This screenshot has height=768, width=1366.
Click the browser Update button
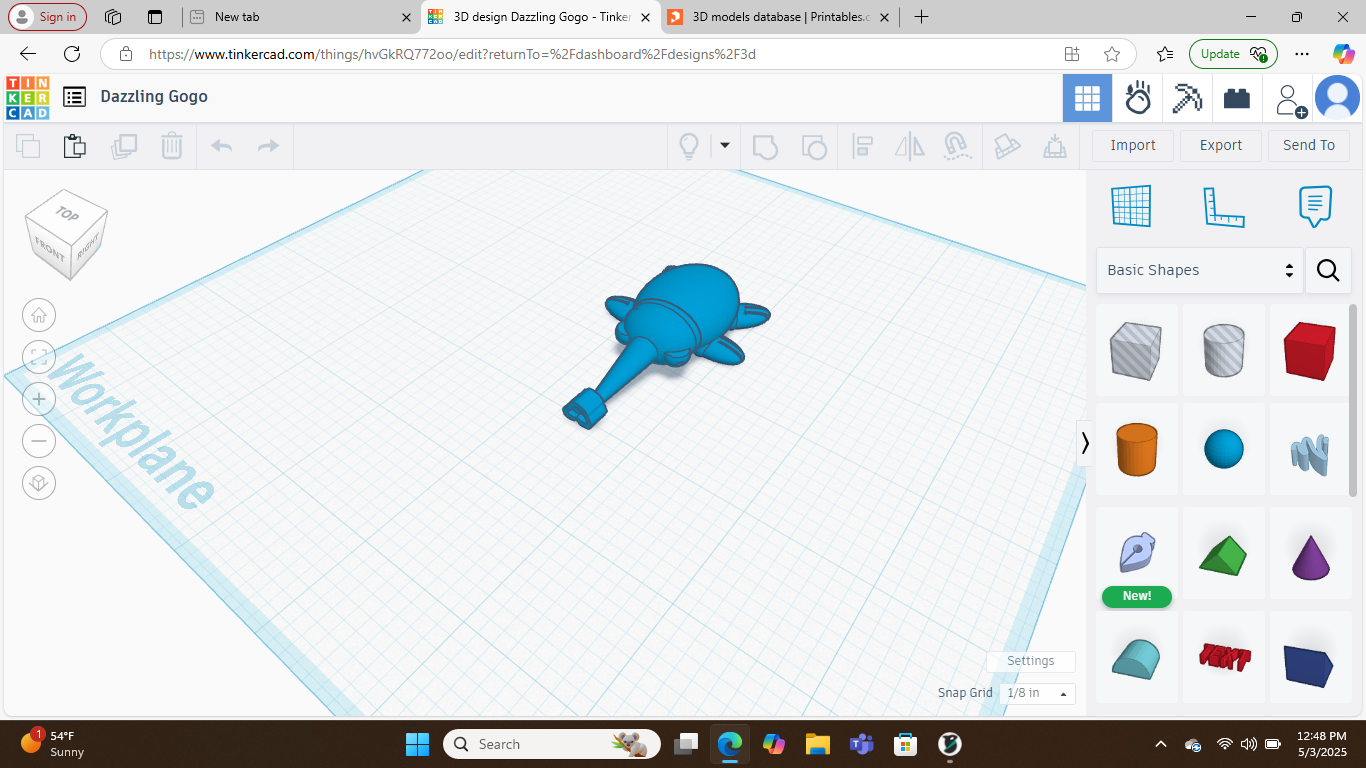1233,54
